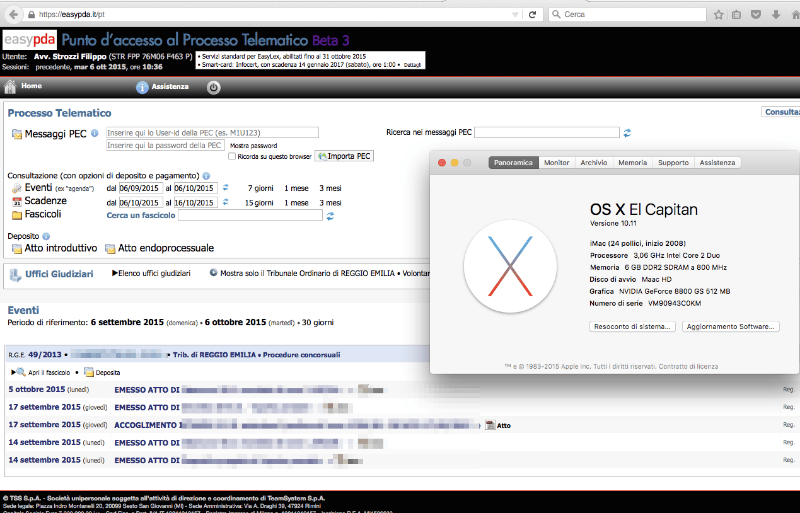Screen dimensions: 800x513
Task: Expand Apri il fascicolo arrow
Action: pyautogui.click(x=13, y=372)
